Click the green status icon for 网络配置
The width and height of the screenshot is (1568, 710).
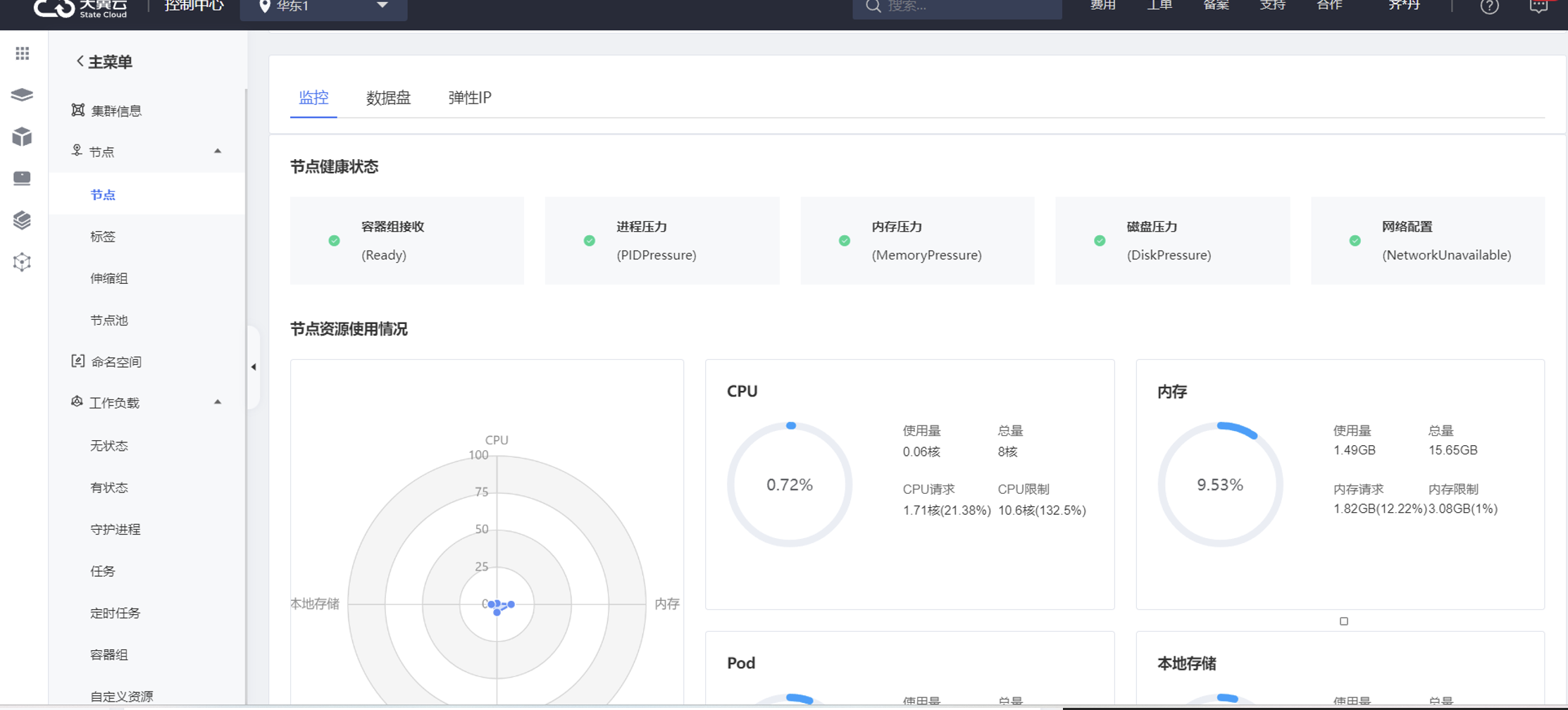[x=1355, y=241]
